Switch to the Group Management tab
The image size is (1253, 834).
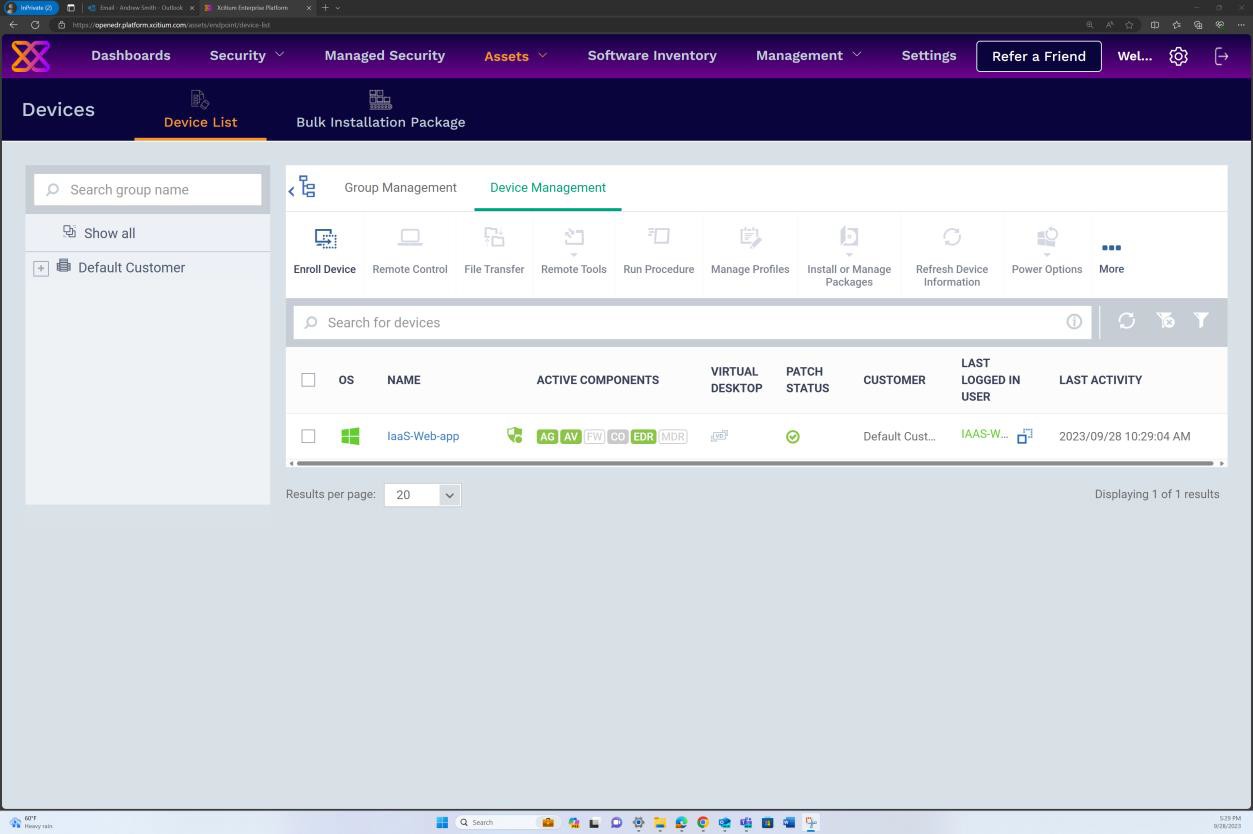click(x=400, y=187)
